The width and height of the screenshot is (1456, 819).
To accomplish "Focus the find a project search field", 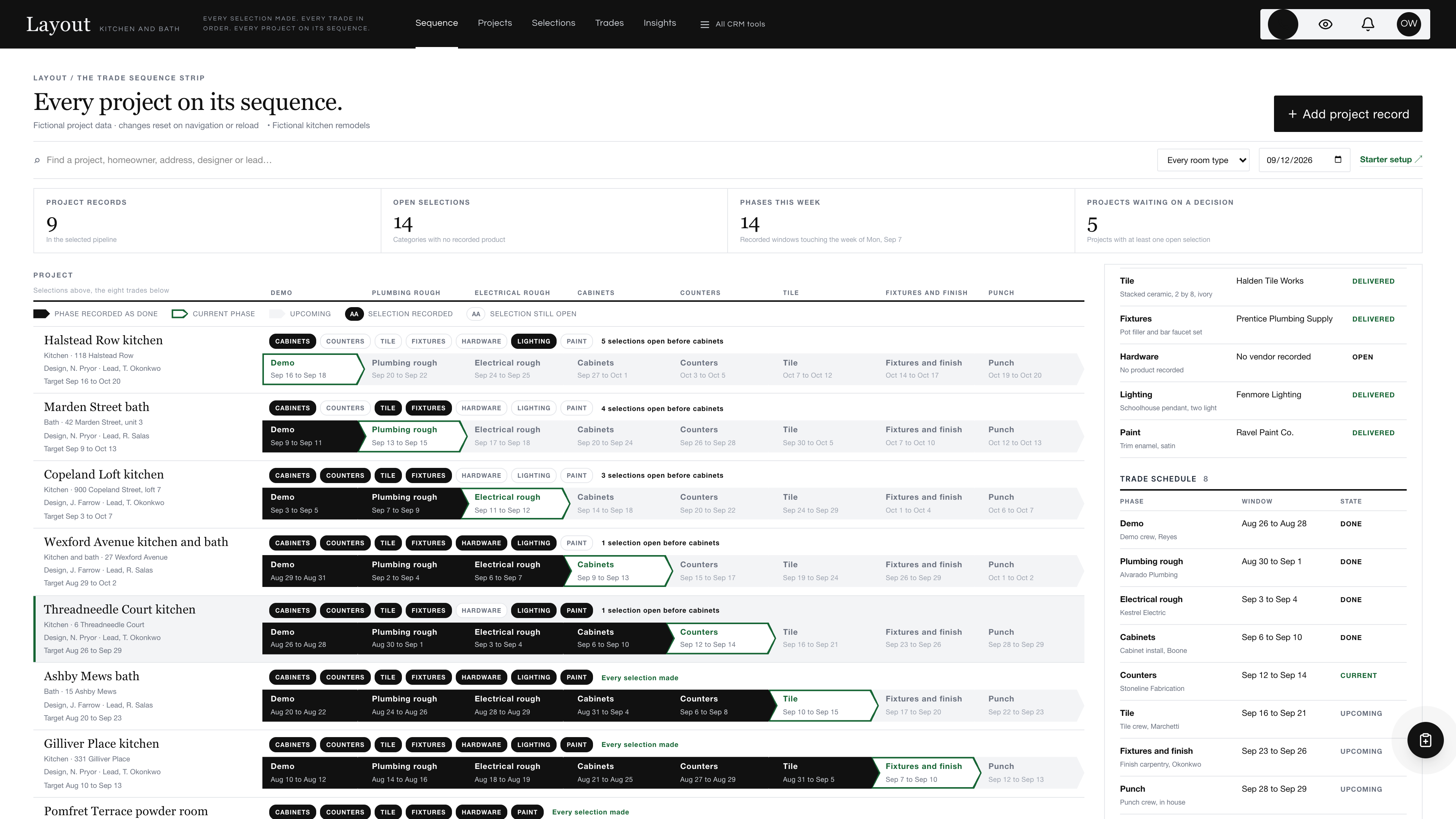I will coord(593,160).
